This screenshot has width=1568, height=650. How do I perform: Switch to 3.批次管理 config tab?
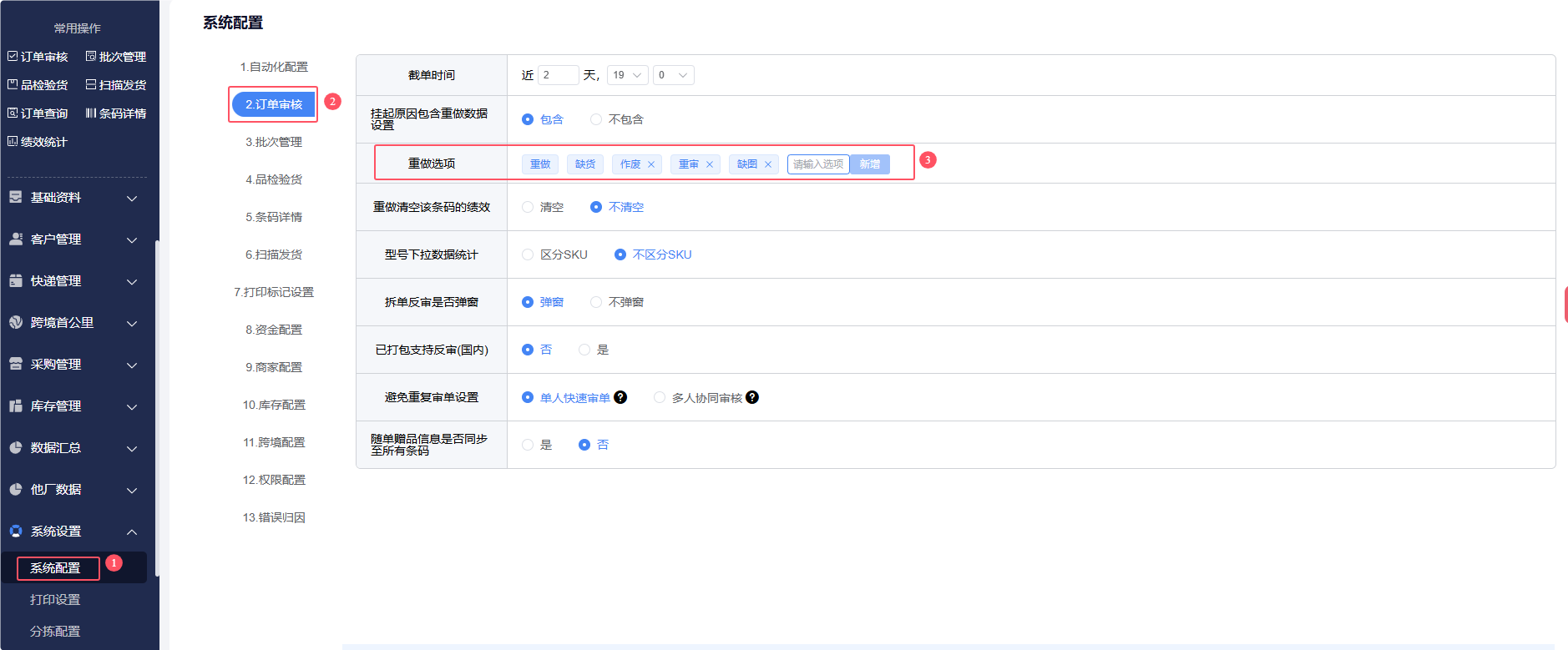(x=274, y=142)
